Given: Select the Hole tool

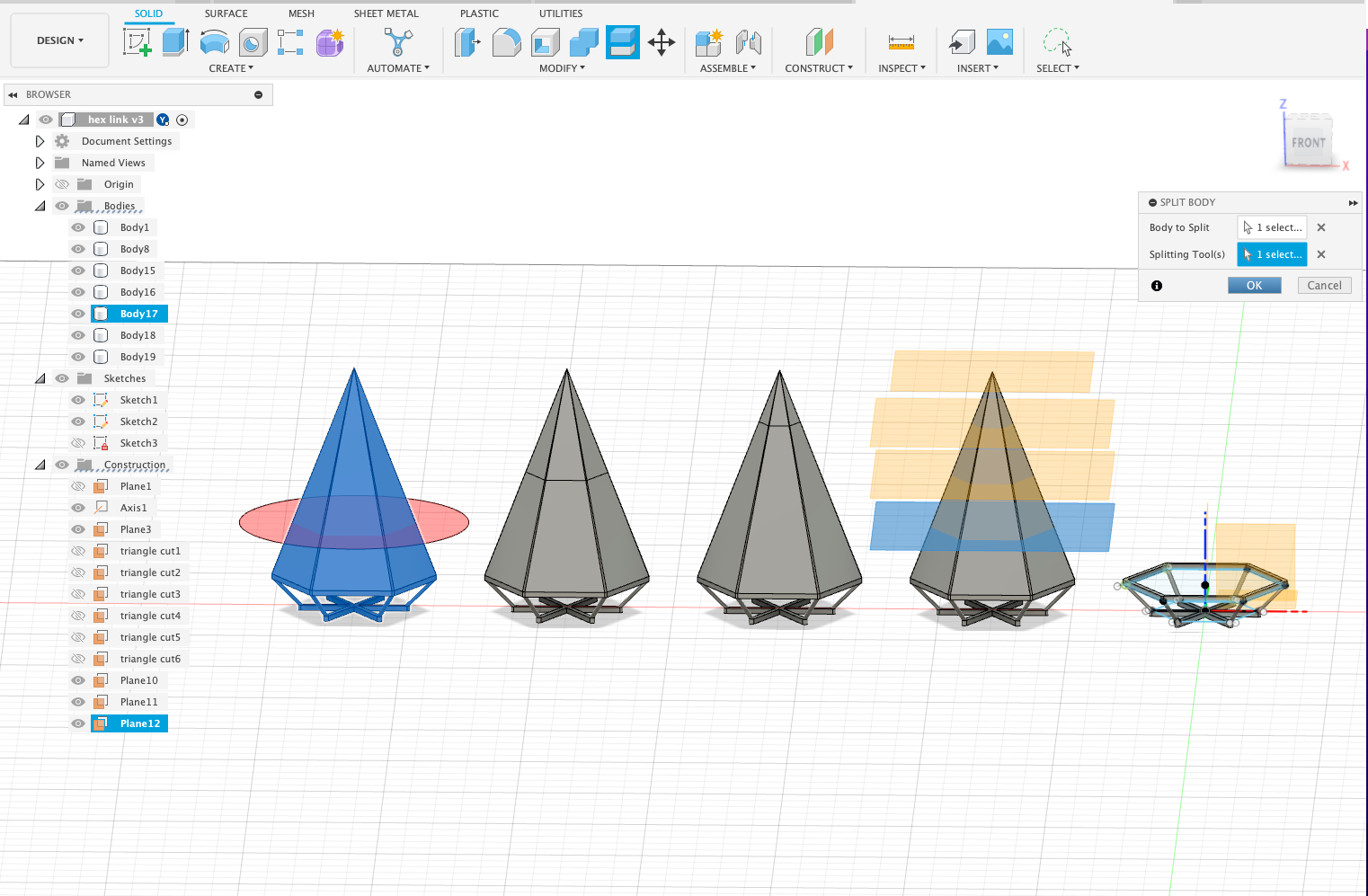Looking at the screenshot, I should tap(253, 42).
